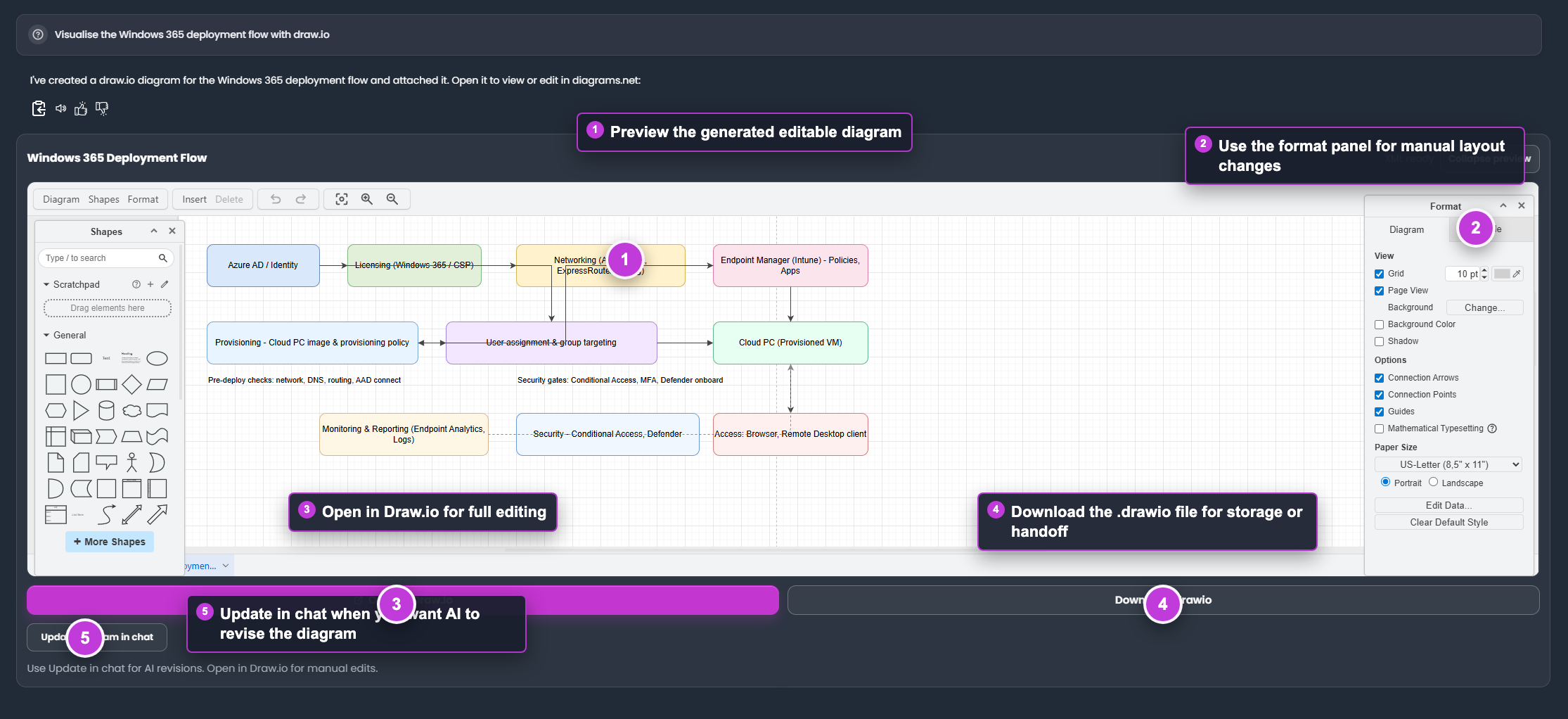Pick the Ellipse shape in General
The width and height of the screenshot is (1568, 719).
[157, 359]
